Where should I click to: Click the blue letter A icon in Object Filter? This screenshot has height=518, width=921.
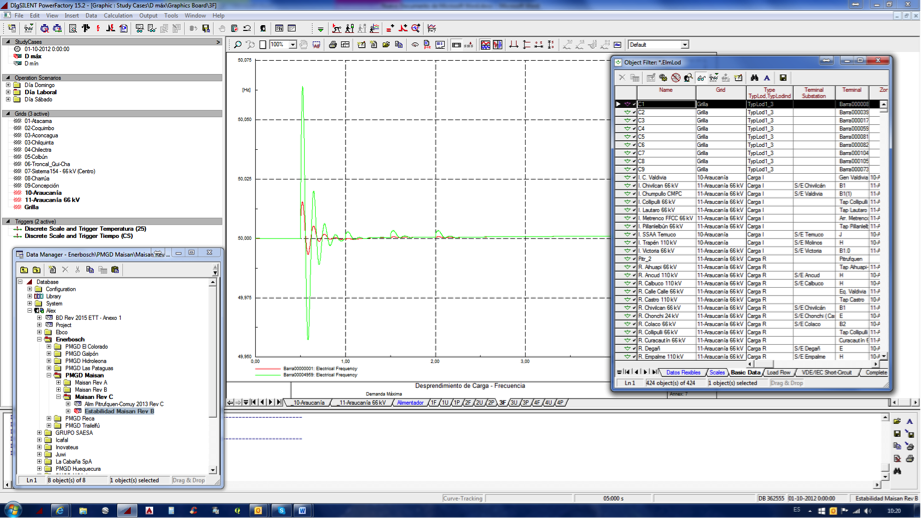[767, 78]
